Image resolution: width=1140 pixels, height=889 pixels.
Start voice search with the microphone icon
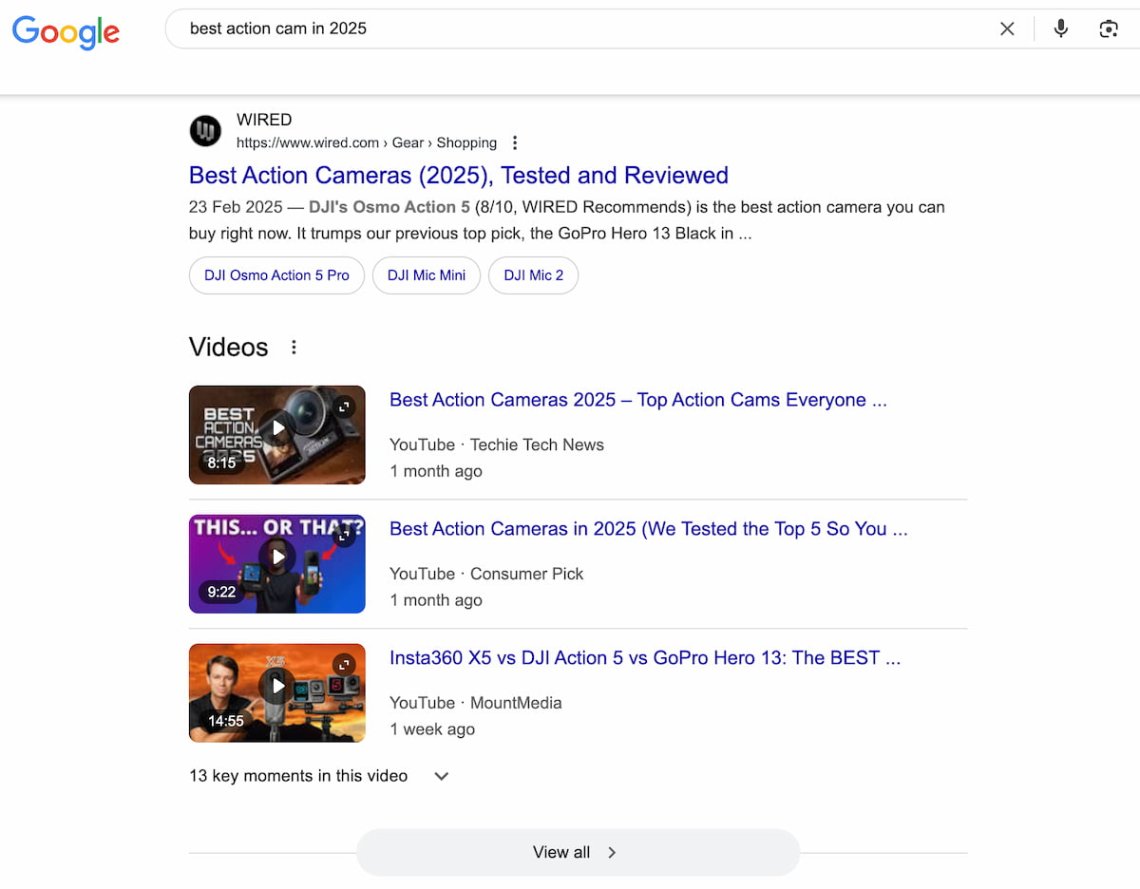[x=1061, y=28]
